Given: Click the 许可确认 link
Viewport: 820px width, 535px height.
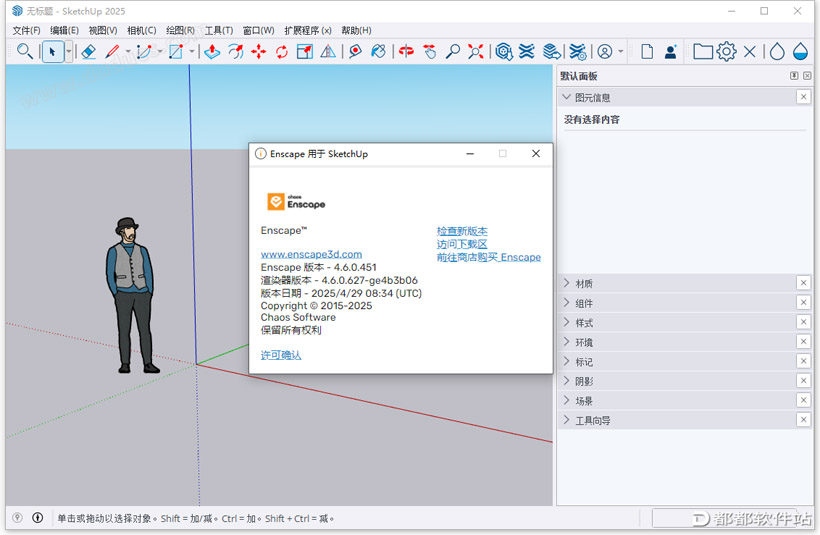Looking at the screenshot, I should point(281,355).
